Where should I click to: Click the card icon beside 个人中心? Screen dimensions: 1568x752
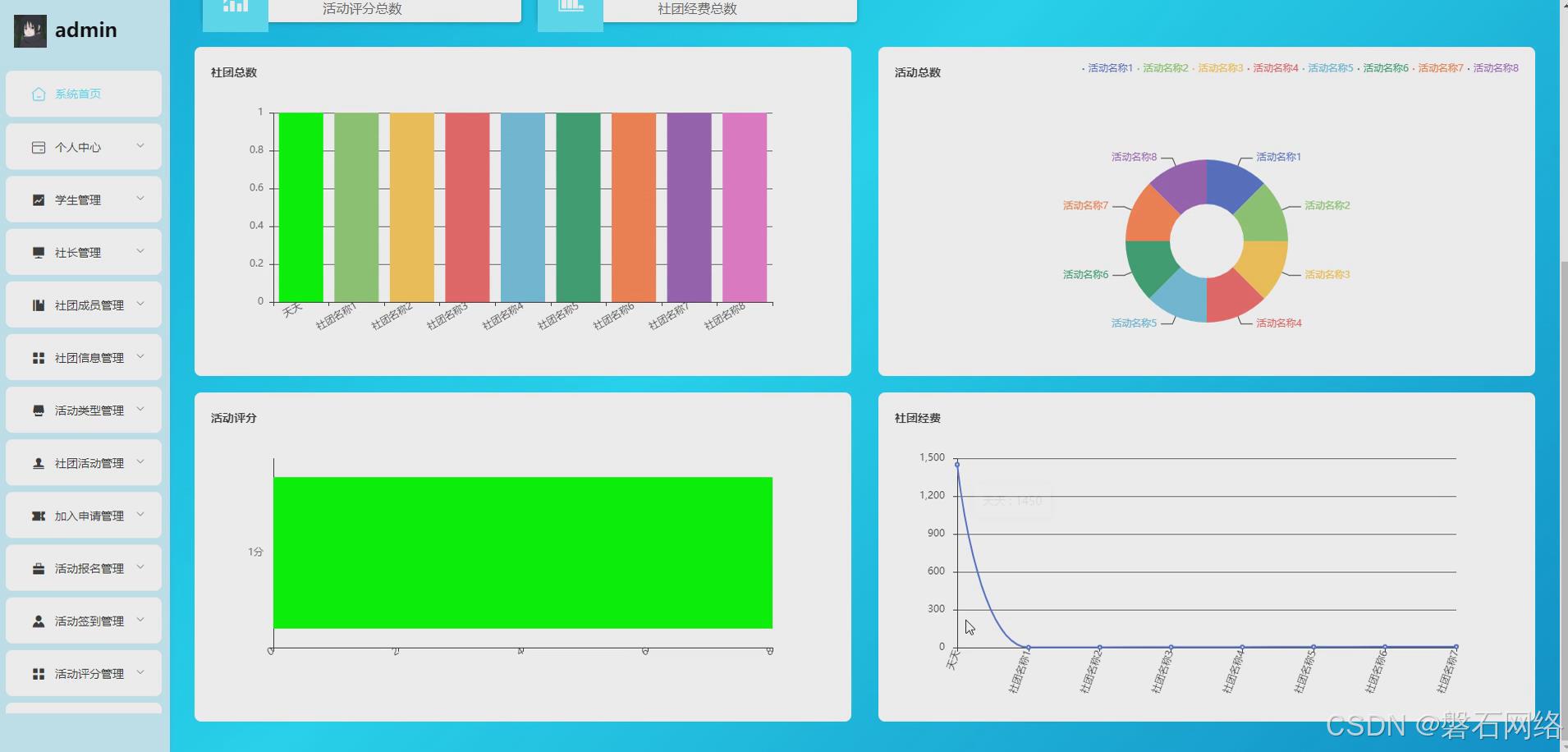tap(39, 147)
